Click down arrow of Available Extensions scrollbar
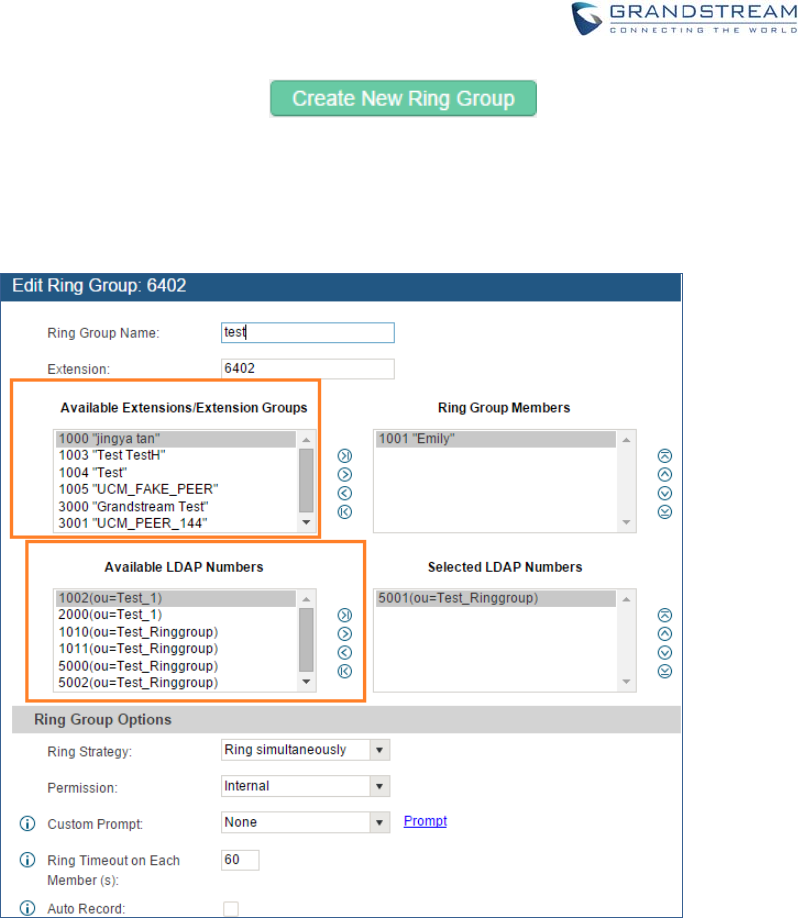Viewport: 798px width, 918px height. point(306,522)
